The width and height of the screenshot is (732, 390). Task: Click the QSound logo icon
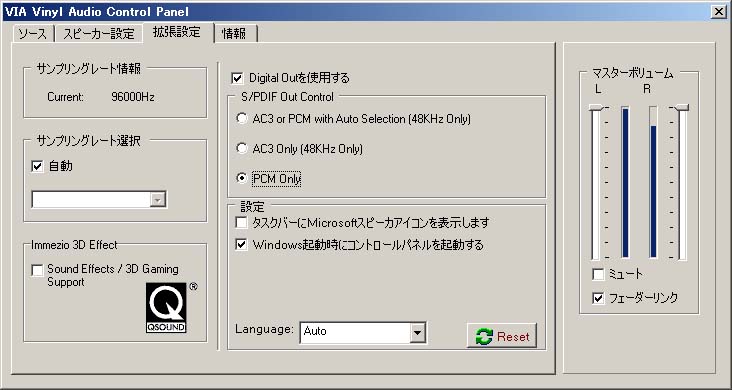click(166, 308)
